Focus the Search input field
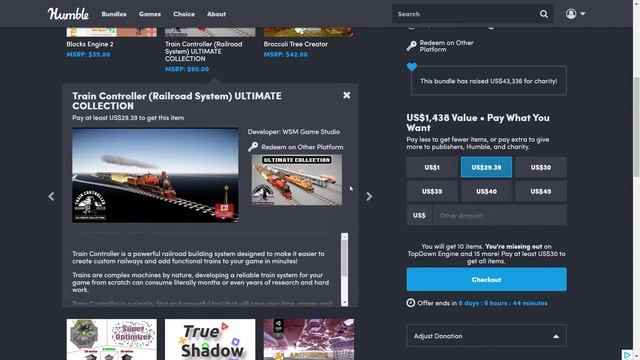This screenshot has height=360, width=640. (465, 14)
